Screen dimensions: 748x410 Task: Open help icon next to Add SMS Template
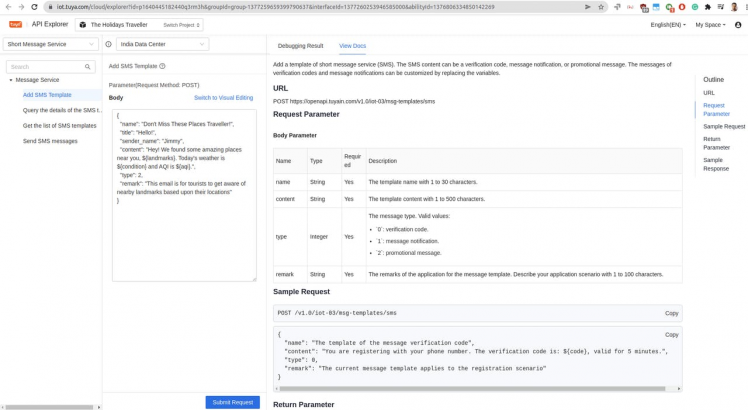click(x=163, y=66)
